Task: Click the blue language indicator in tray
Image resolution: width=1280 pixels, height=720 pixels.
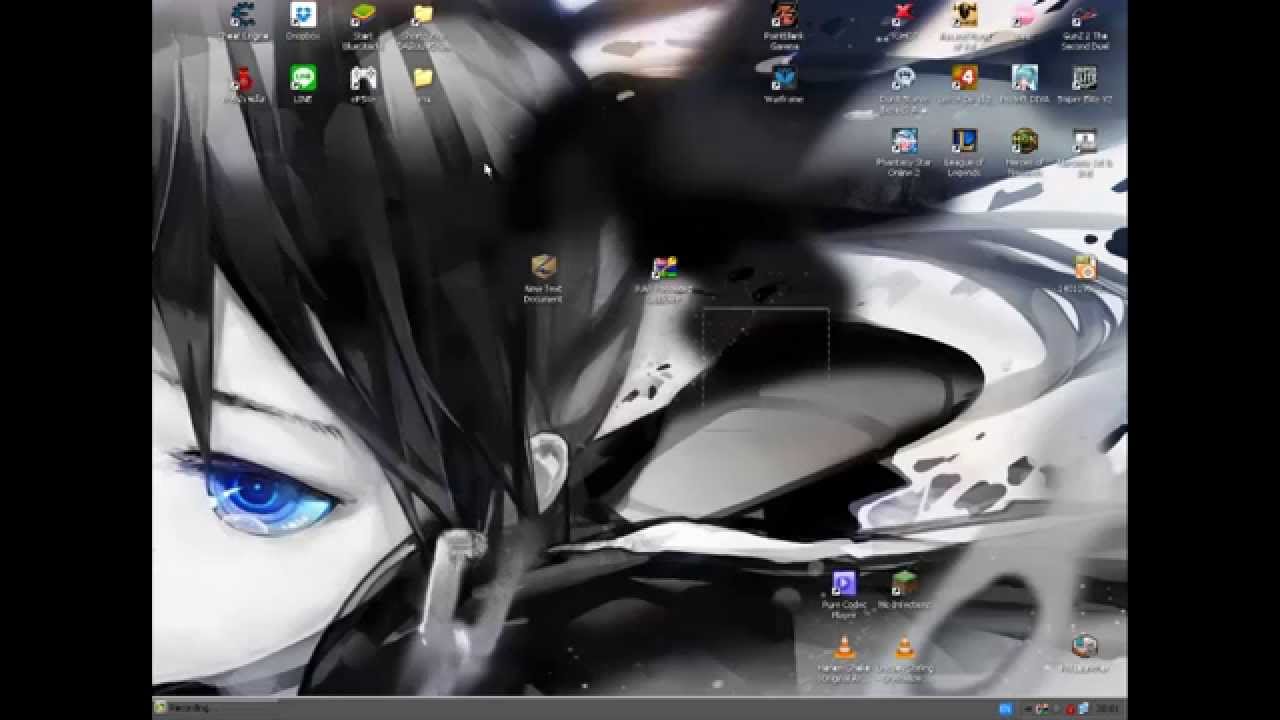Action: tap(1005, 708)
